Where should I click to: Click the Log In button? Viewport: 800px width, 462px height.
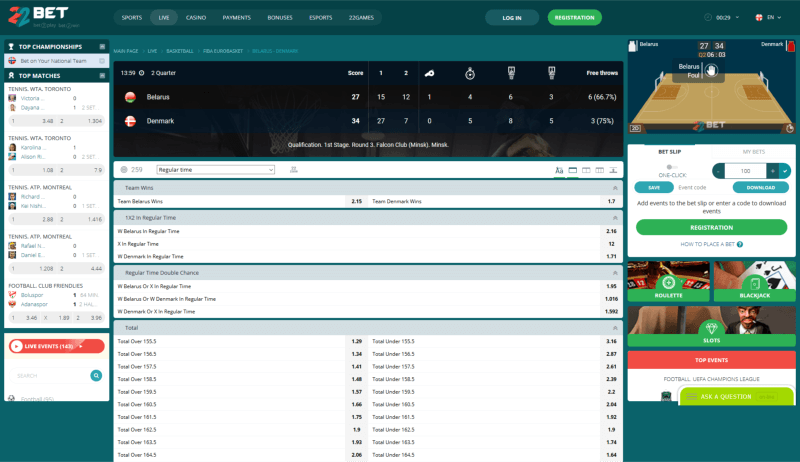tap(512, 17)
